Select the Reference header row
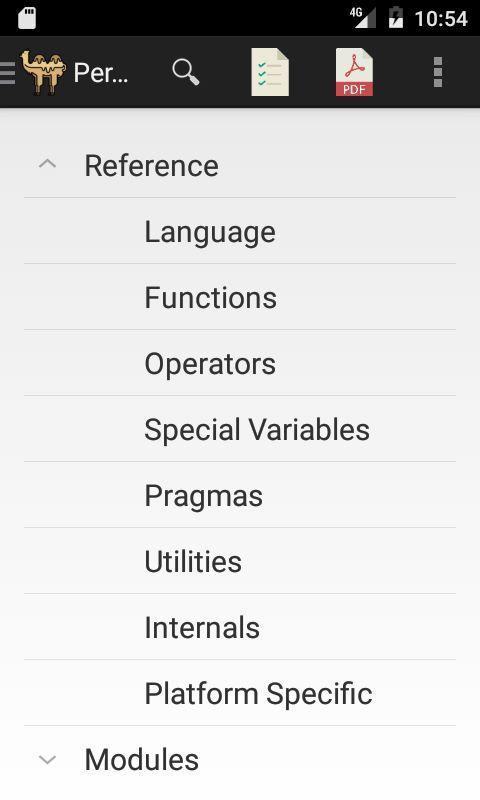Viewport: 480px width, 800px height. tap(240, 165)
